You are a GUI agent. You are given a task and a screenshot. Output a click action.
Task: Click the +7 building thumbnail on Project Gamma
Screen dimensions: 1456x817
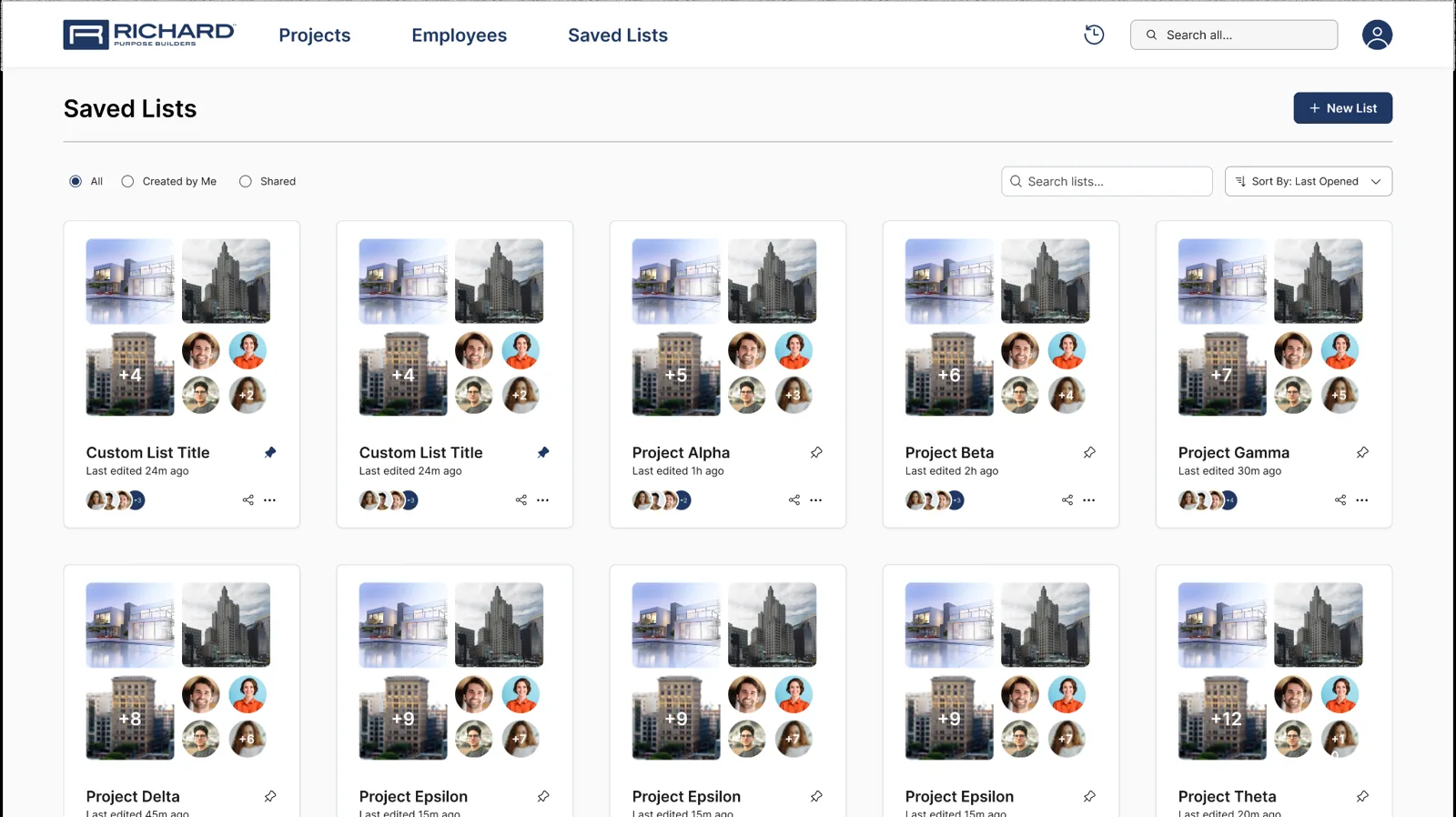coord(1222,374)
